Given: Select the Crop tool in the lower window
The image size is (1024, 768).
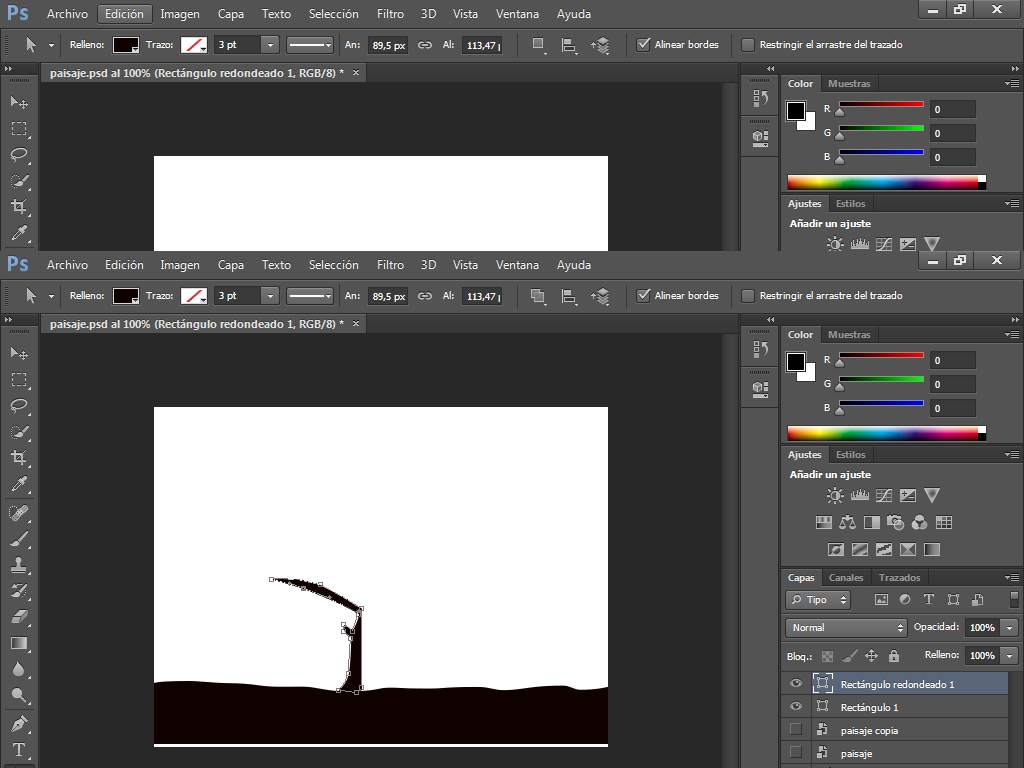Looking at the screenshot, I should (x=19, y=458).
